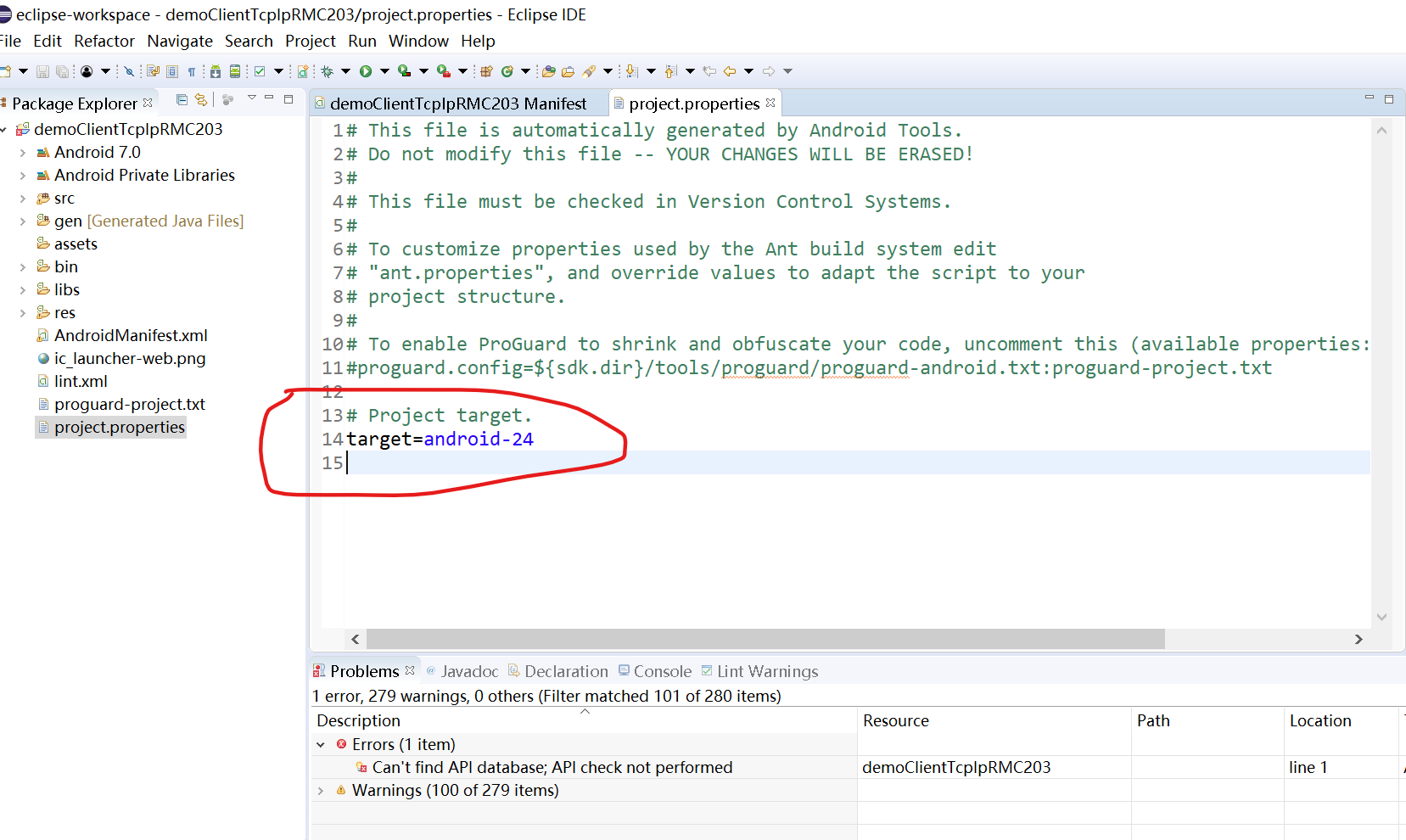Click the Open Type icon
The height and width of the screenshot is (840, 1406).
(548, 71)
